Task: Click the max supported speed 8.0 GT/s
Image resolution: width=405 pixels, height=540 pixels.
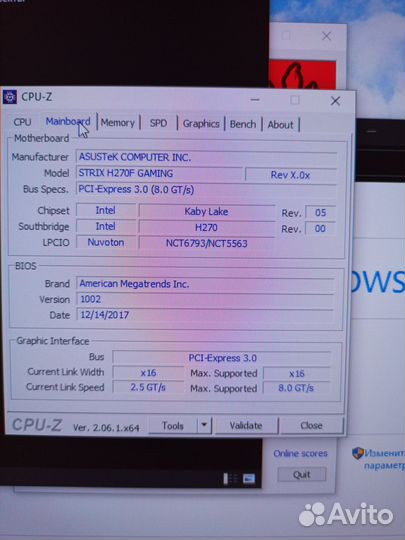Action: (x=296, y=388)
